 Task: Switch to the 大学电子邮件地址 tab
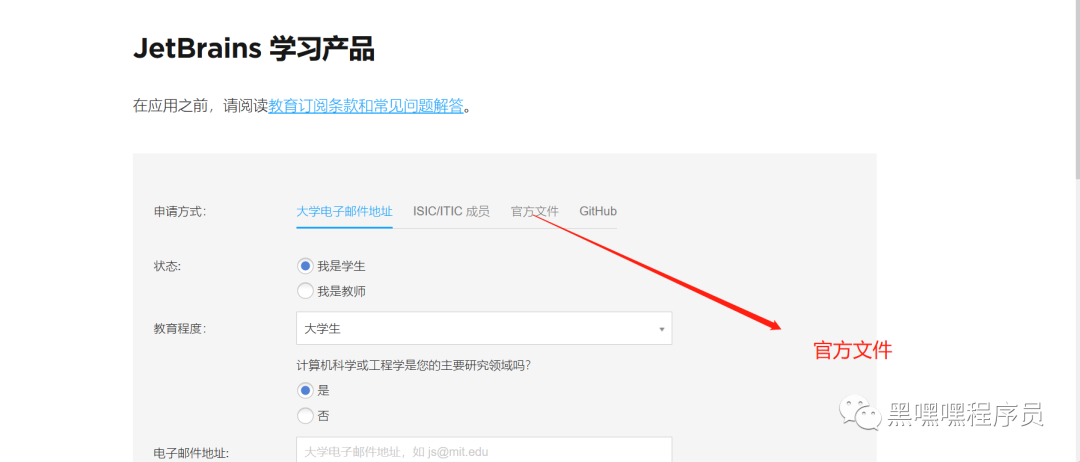tap(344, 211)
